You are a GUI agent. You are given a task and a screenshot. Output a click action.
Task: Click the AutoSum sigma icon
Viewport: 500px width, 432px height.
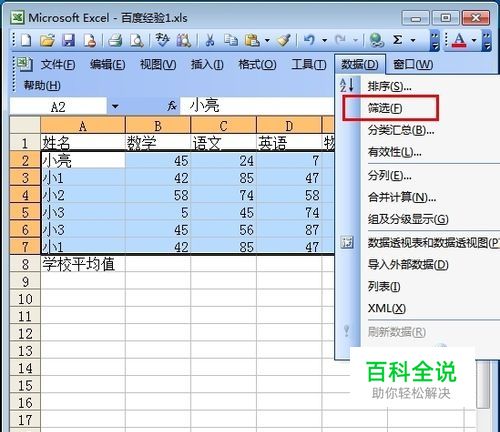(x=397, y=40)
